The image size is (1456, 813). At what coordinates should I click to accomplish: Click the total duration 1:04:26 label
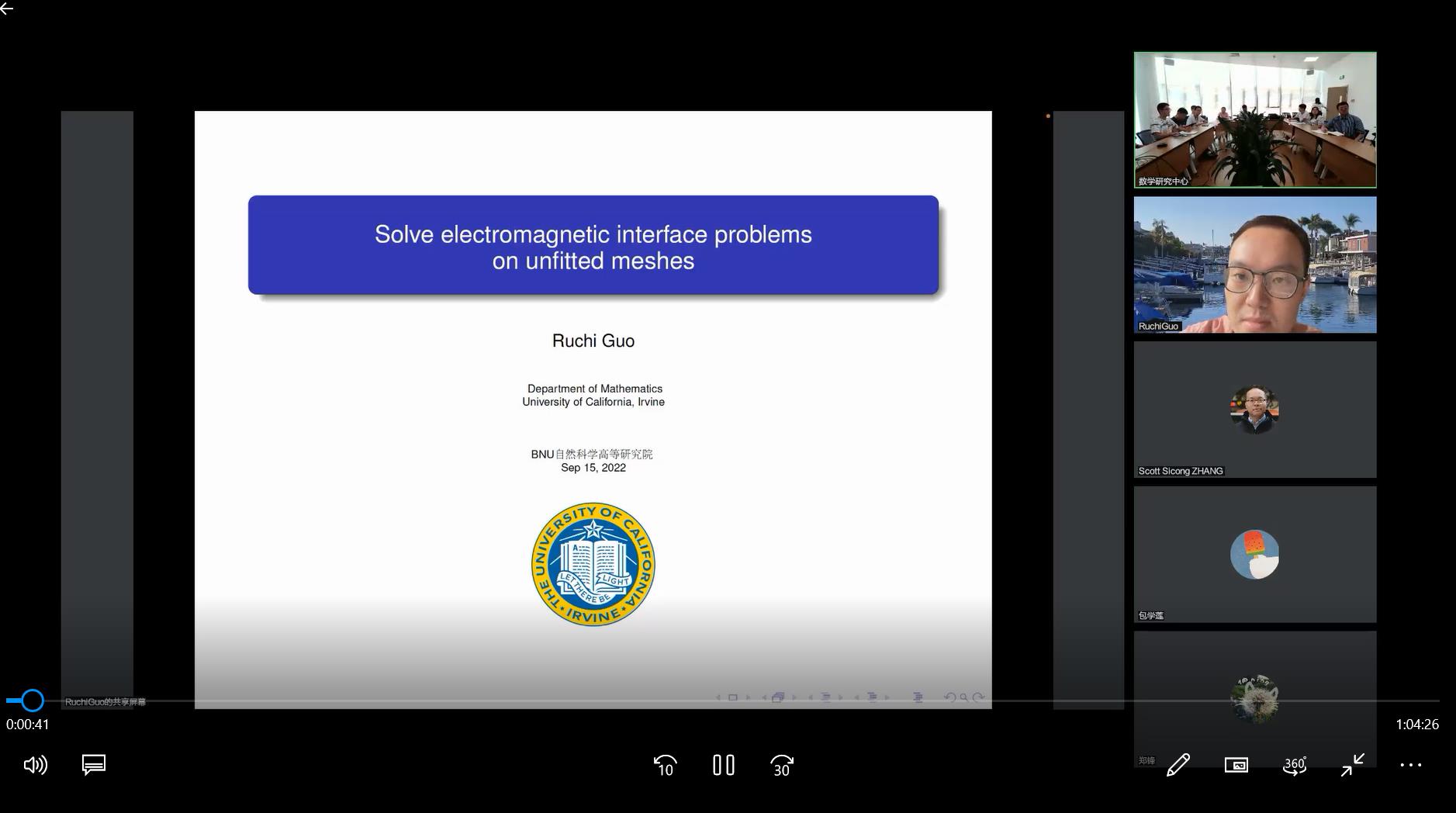point(1416,725)
